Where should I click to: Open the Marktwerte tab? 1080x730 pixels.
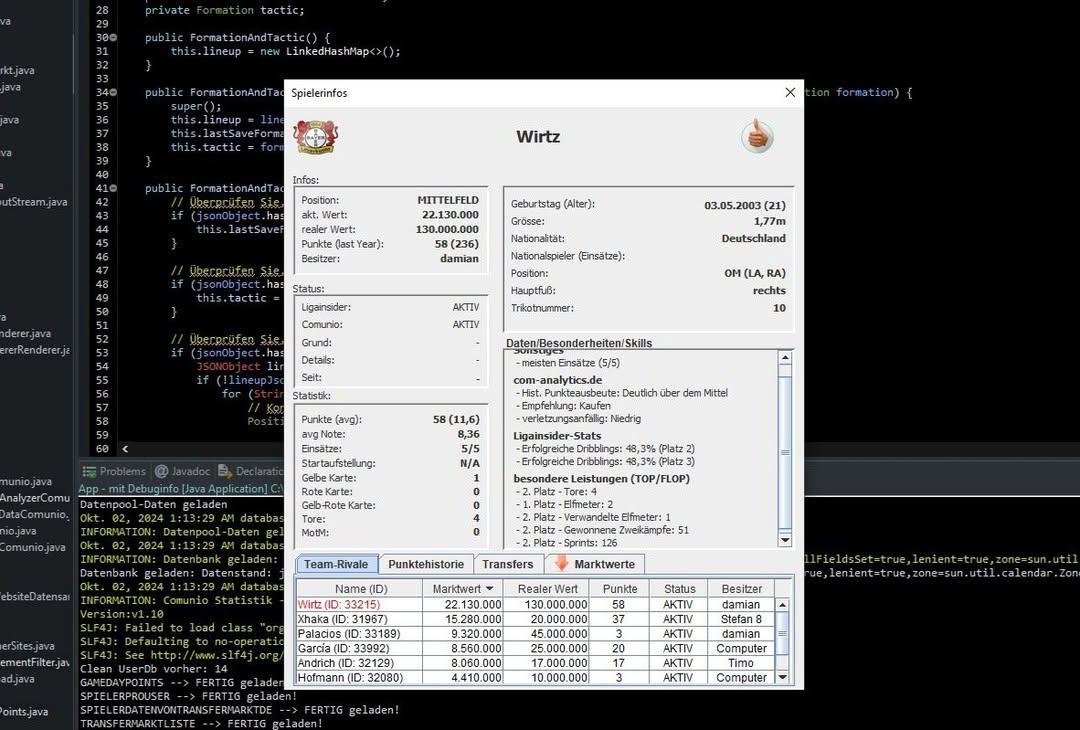595,564
